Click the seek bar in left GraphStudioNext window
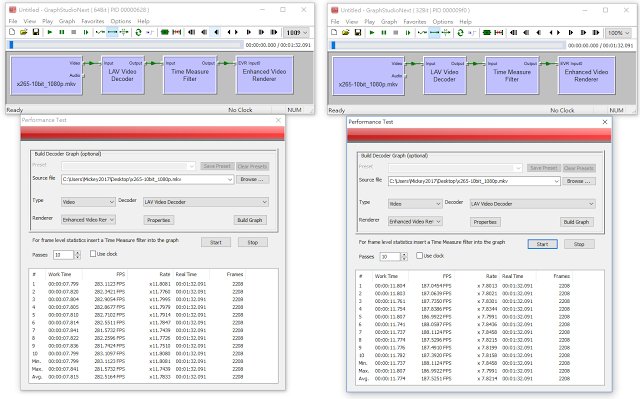This screenshot has width=640, height=399. click(125, 45)
